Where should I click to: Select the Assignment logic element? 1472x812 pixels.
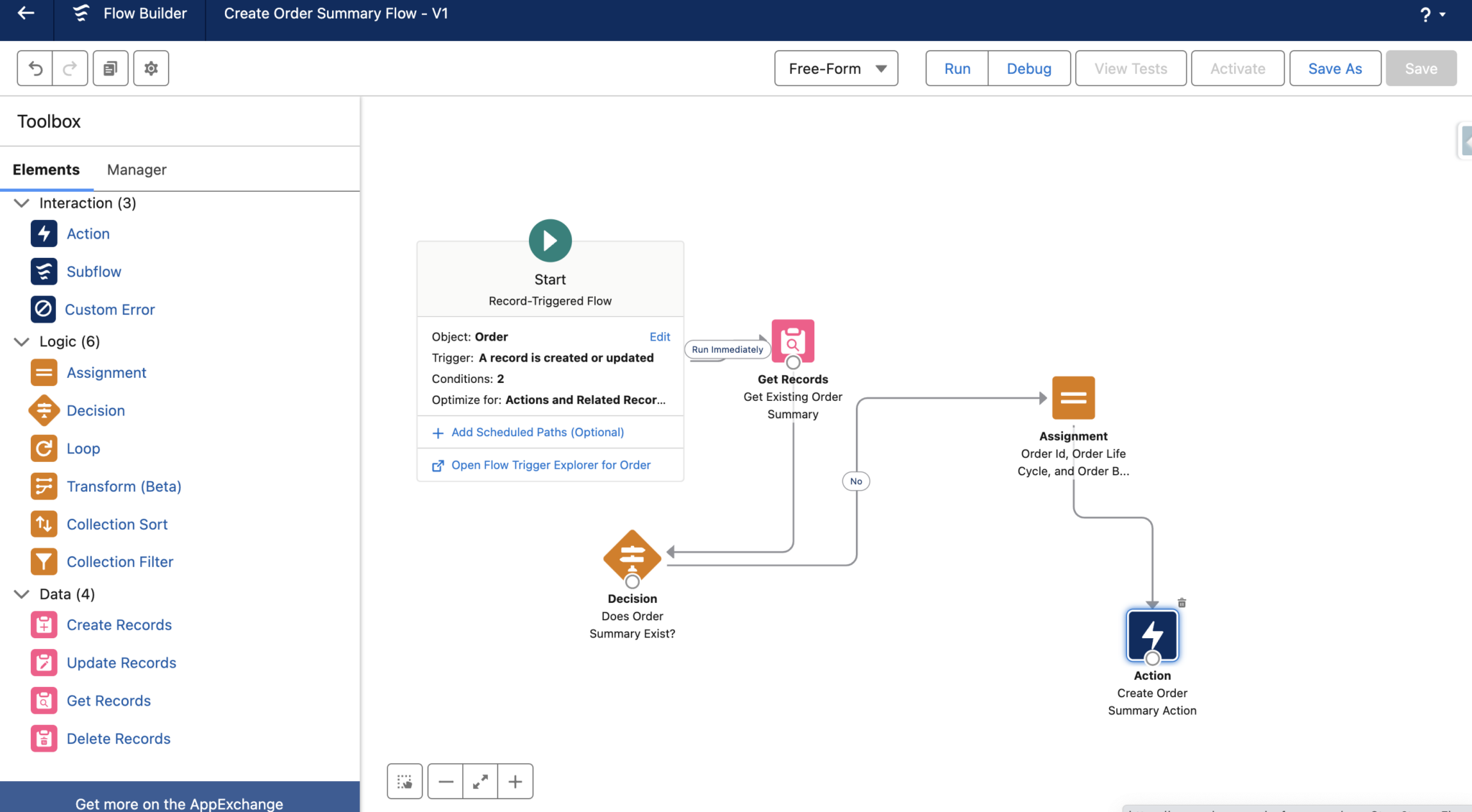[106, 372]
